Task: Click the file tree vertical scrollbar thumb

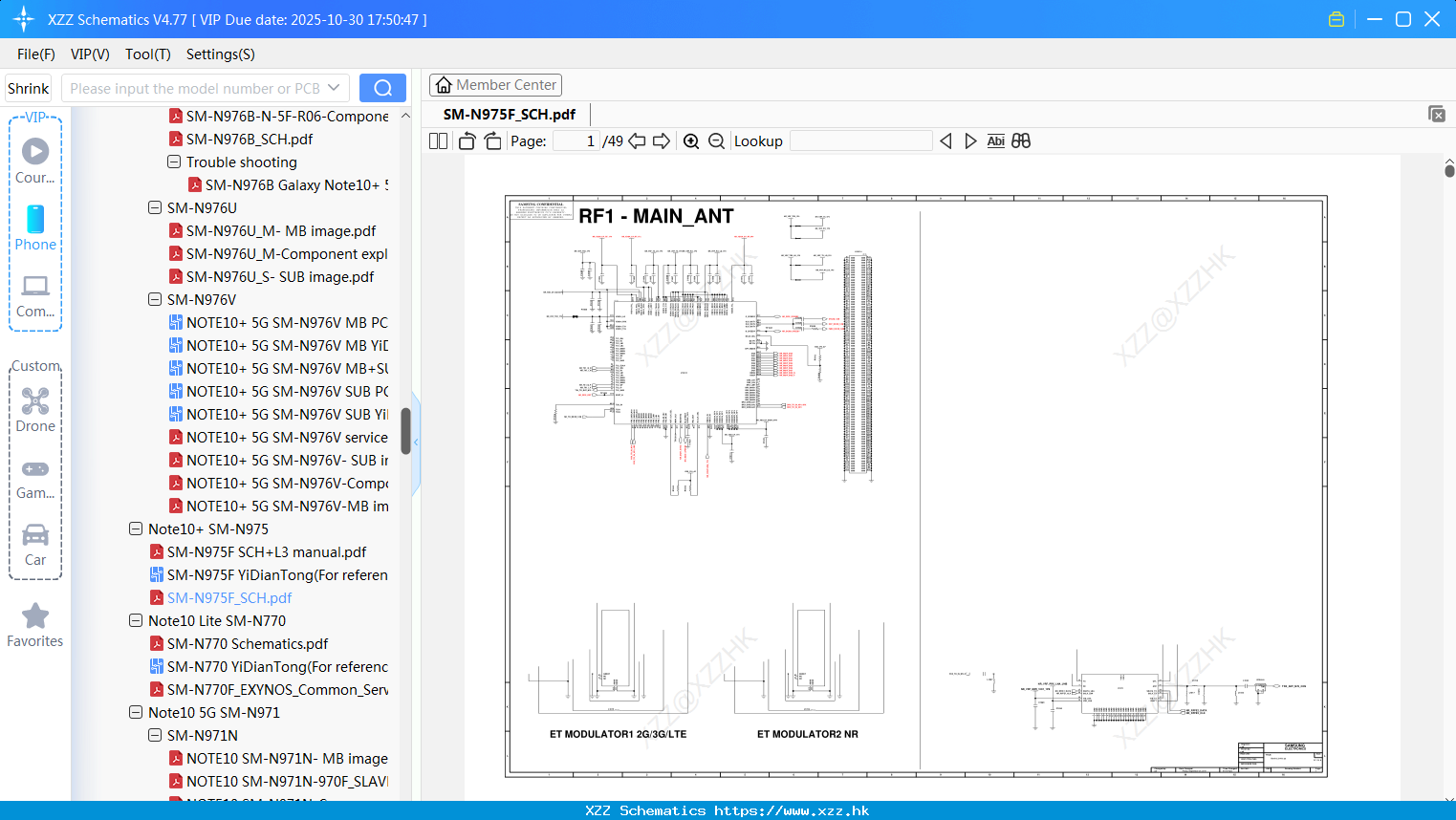Action: [405, 430]
